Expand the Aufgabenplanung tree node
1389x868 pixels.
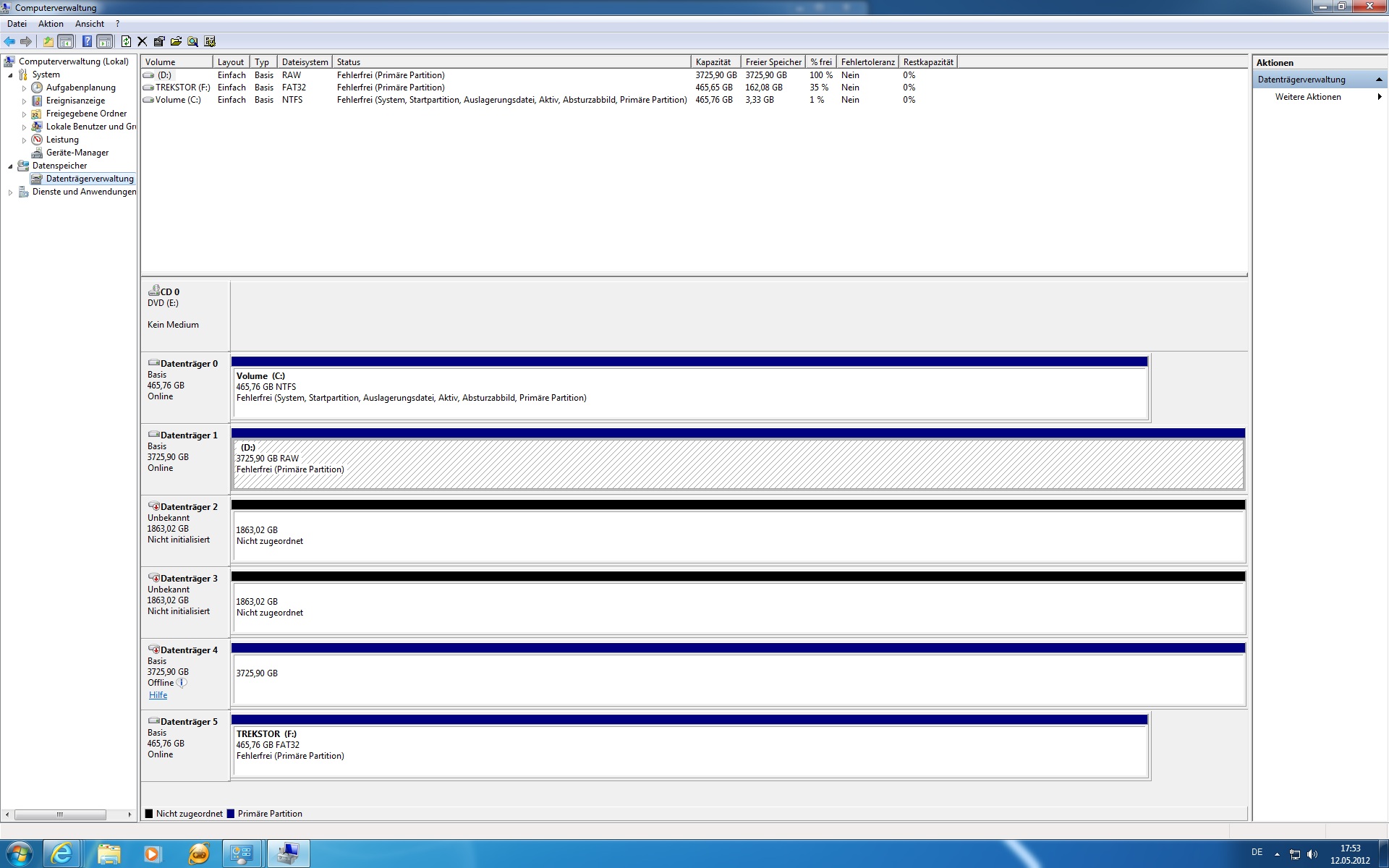click(24, 88)
